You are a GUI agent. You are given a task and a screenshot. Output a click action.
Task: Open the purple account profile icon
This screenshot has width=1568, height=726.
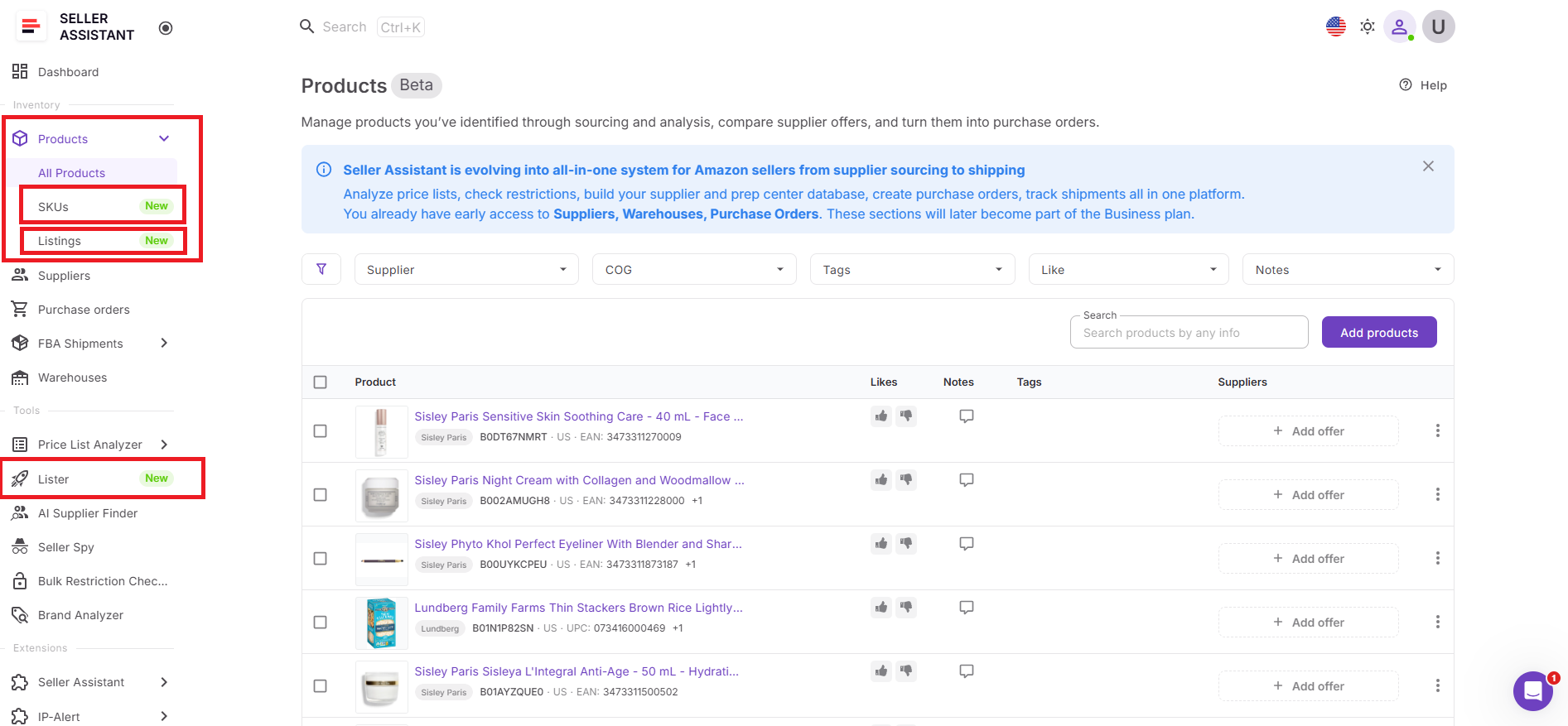pos(1399,26)
